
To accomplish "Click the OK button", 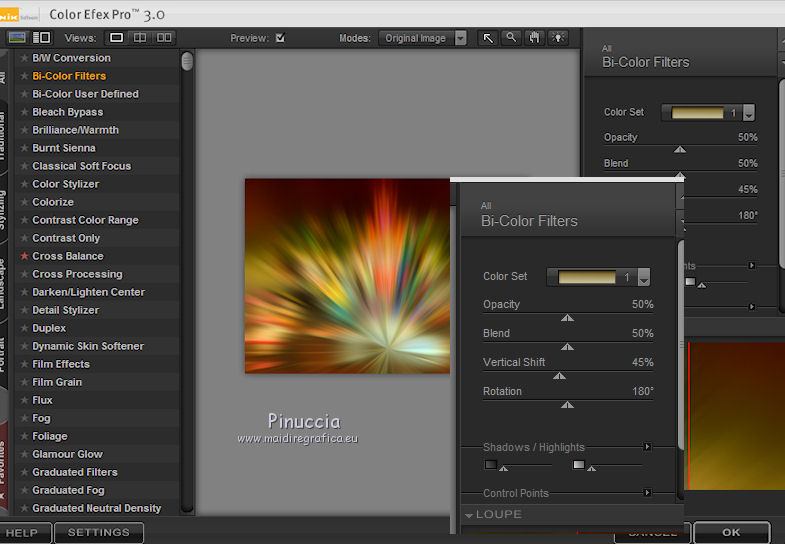I will point(731,533).
